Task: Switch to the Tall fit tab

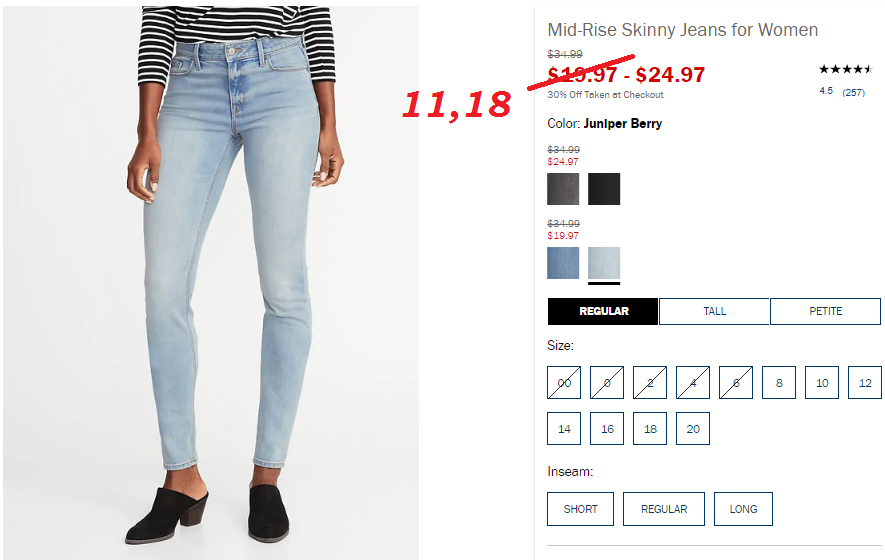Action: 714,311
